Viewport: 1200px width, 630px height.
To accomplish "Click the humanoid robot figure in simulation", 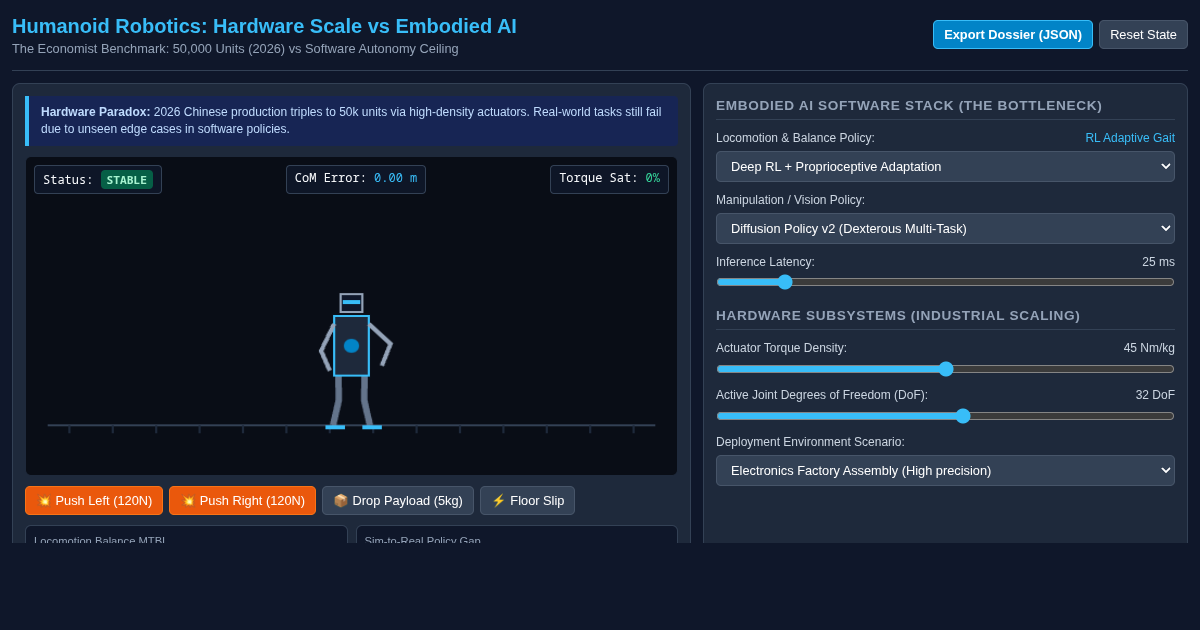I will (x=355, y=361).
